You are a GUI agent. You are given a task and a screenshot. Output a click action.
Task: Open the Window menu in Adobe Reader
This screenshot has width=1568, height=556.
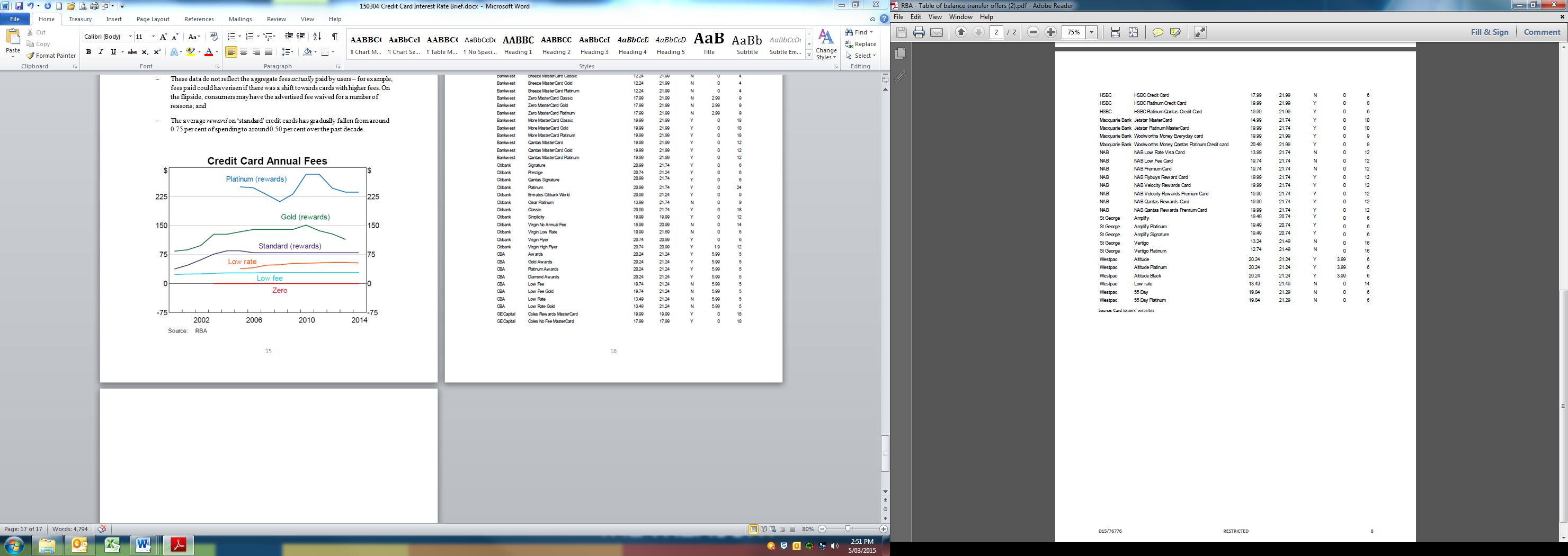click(960, 17)
